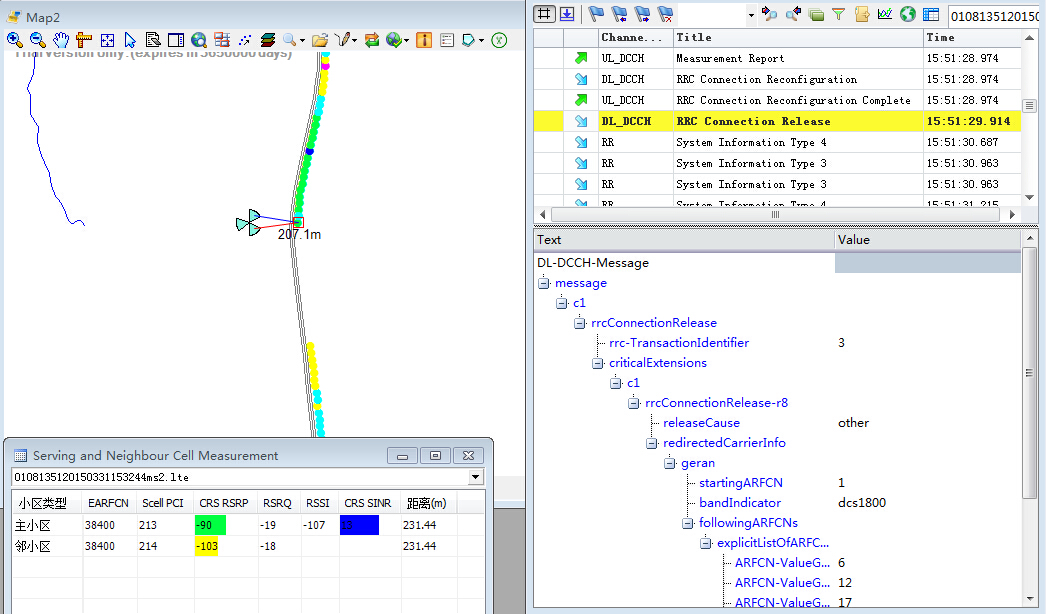Viewport: 1046px width, 614px height.
Task: Go to next flag bookmark
Action: pyautogui.click(x=642, y=14)
